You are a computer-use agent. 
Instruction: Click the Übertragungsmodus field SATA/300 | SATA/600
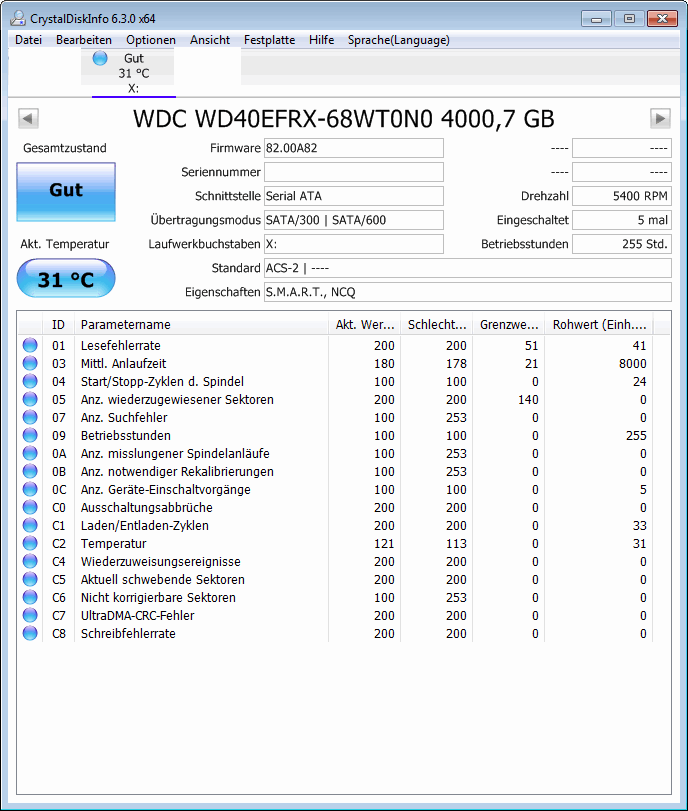354,220
